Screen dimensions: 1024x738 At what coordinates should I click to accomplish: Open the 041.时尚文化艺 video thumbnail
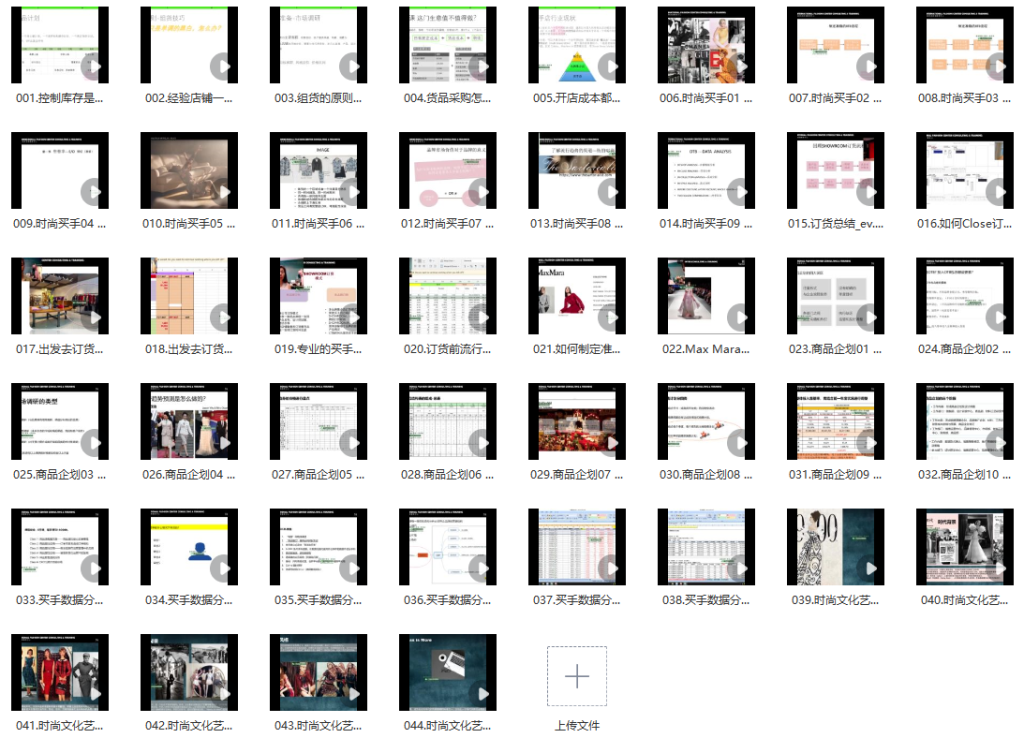[48, 671]
